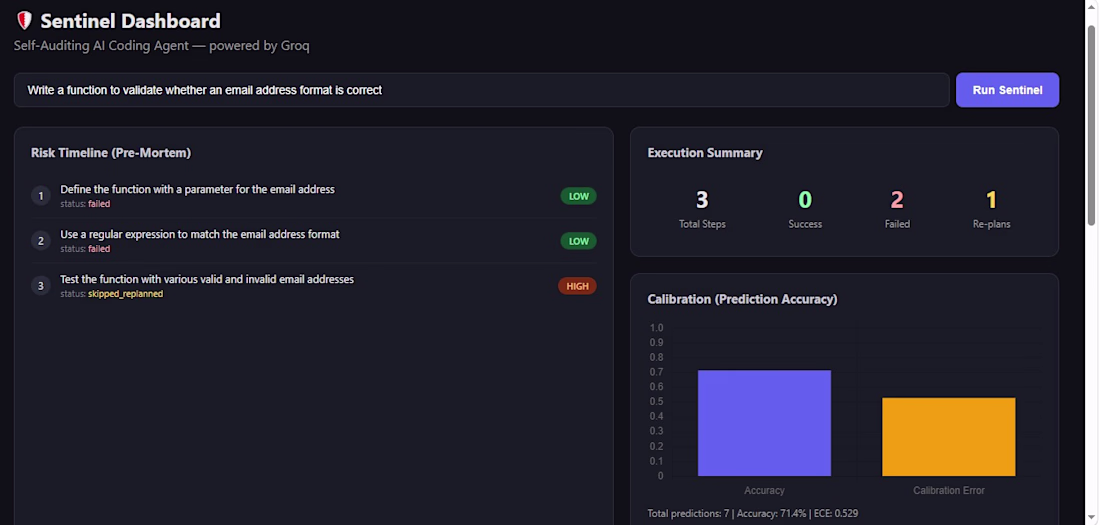1100x525 pixels.
Task: Click the Re-plans count 1
Action: pos(991,200)
